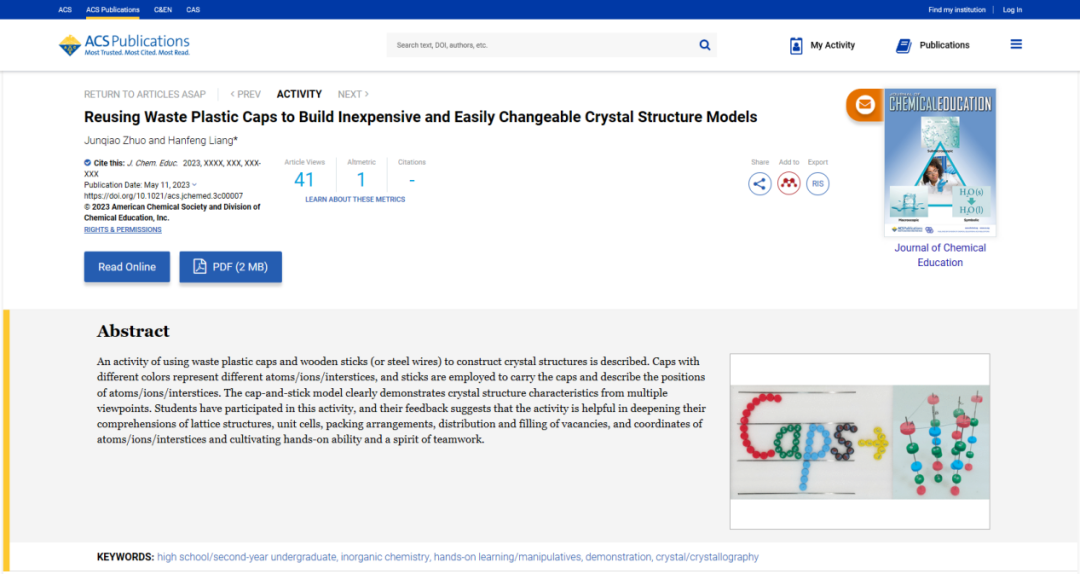Image resolution: width=1080 pixels, height=574 pixels.
Task: Open Rights & Permissions
Action: 123,229
